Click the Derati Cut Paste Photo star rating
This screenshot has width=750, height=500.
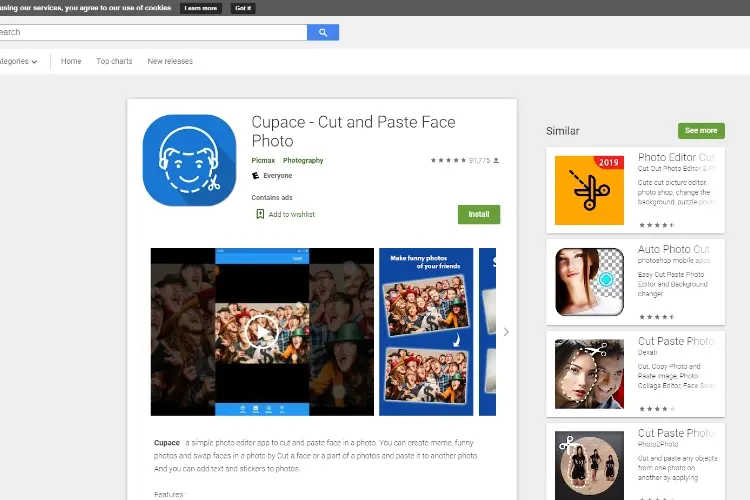click(657, 409)
